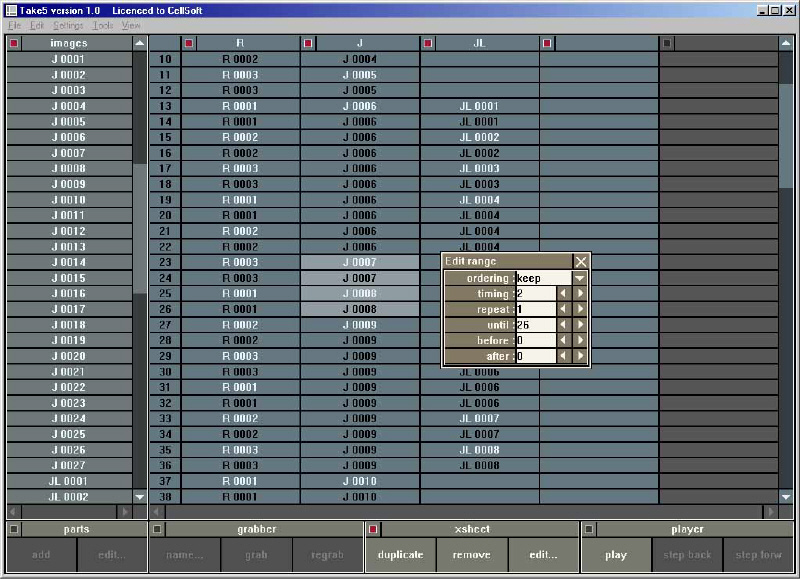Click the remove button in xsheet panel

pos(472,555)
